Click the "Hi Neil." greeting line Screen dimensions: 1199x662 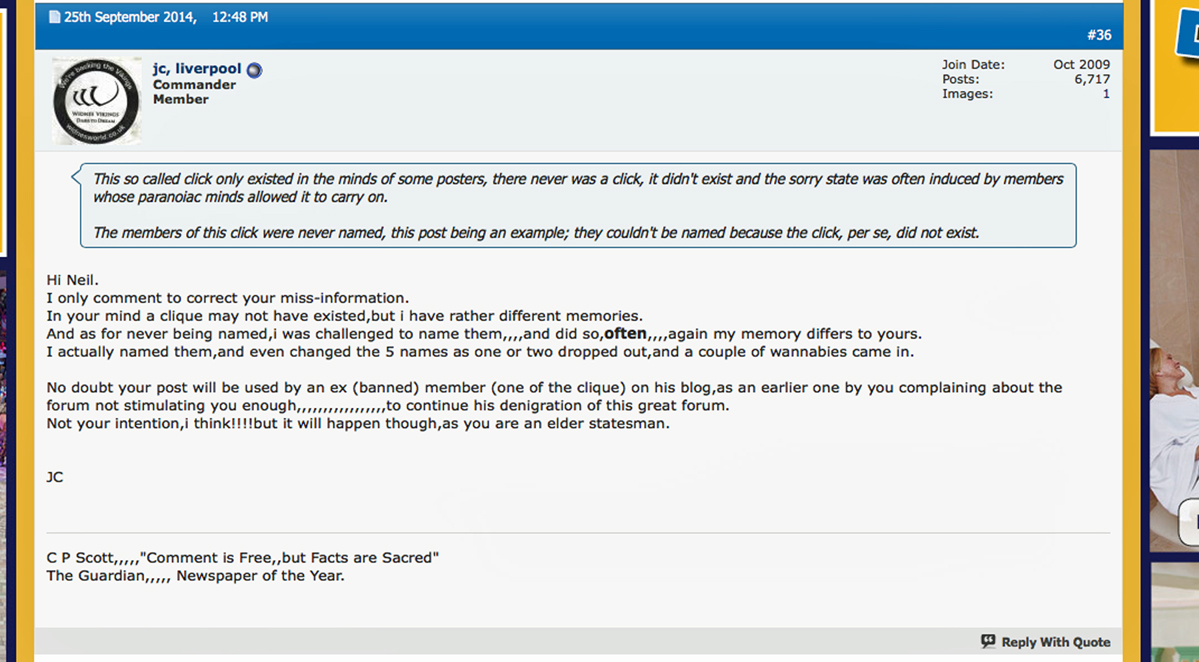click(x=74, y=279)
